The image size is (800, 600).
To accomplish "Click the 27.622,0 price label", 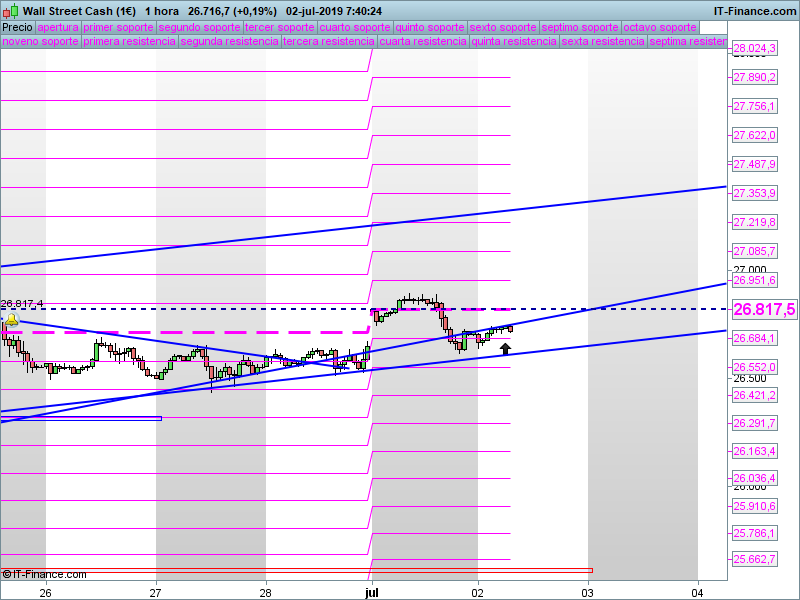I will (x=755, y=136).
